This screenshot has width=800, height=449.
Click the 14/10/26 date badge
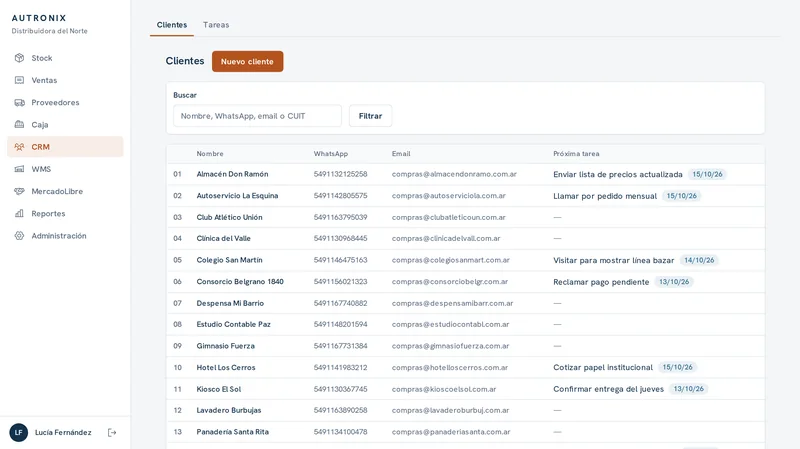pyautogui.click(x=699, y=260)
